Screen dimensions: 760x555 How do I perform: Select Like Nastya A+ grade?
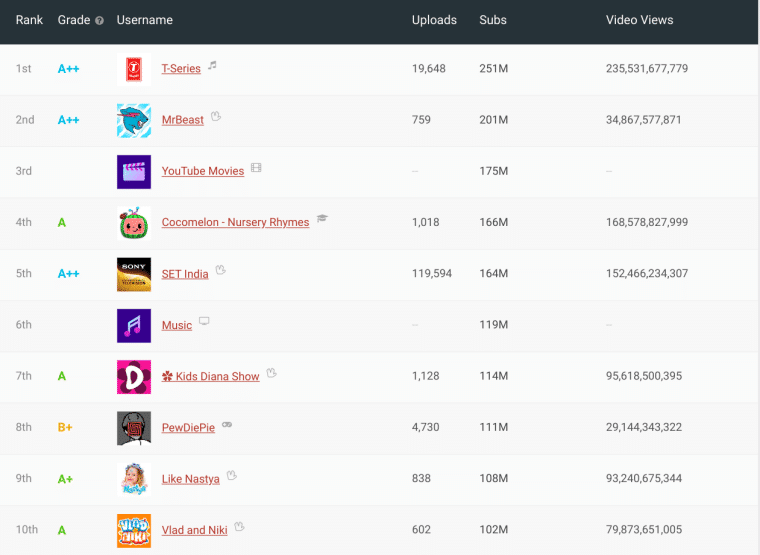tap(65, 479)
